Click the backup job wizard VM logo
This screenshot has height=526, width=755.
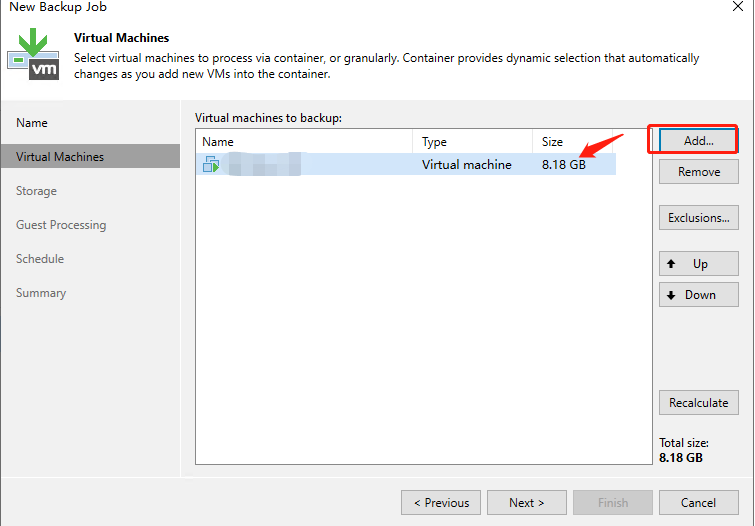pos(33,54)
